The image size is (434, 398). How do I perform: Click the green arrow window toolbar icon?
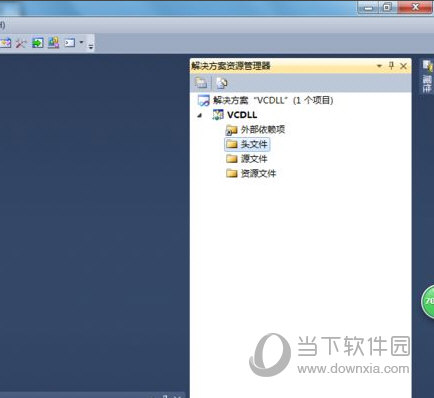click(x=38, y=43)
